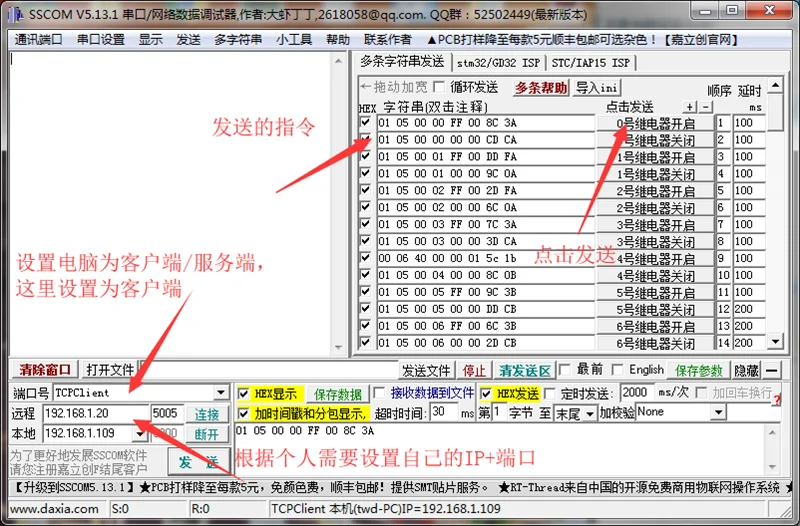800x526 pixels.
Task: Click the large 发送 send button
Action: pyautogui.click(x=198, y=462)
